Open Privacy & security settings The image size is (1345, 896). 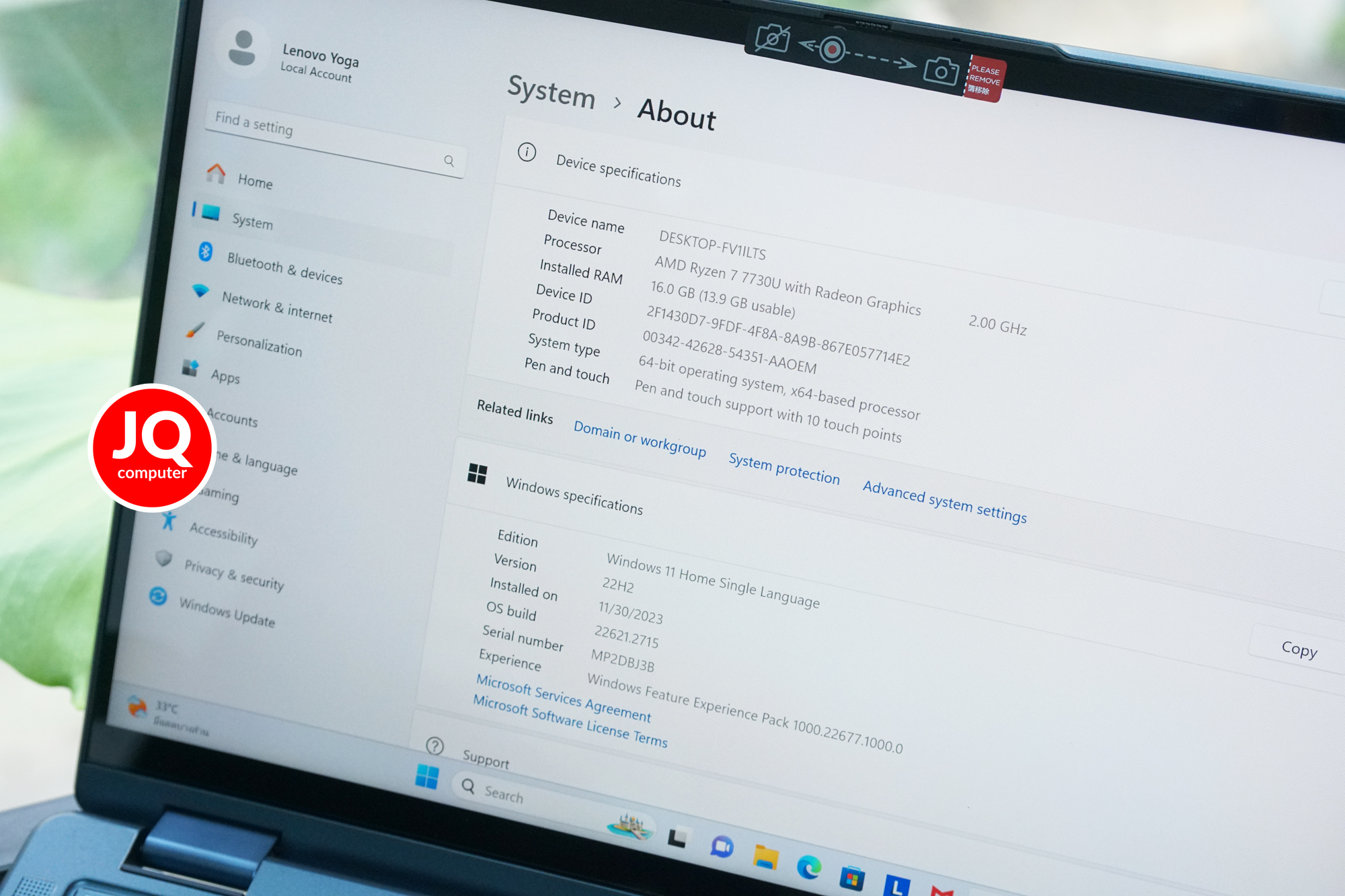point(234,574)
